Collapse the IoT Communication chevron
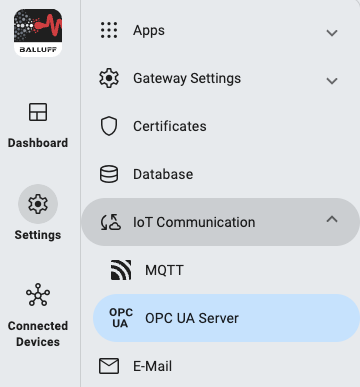Viewport: 360px width, 387px height. click(x=332, y=219)
